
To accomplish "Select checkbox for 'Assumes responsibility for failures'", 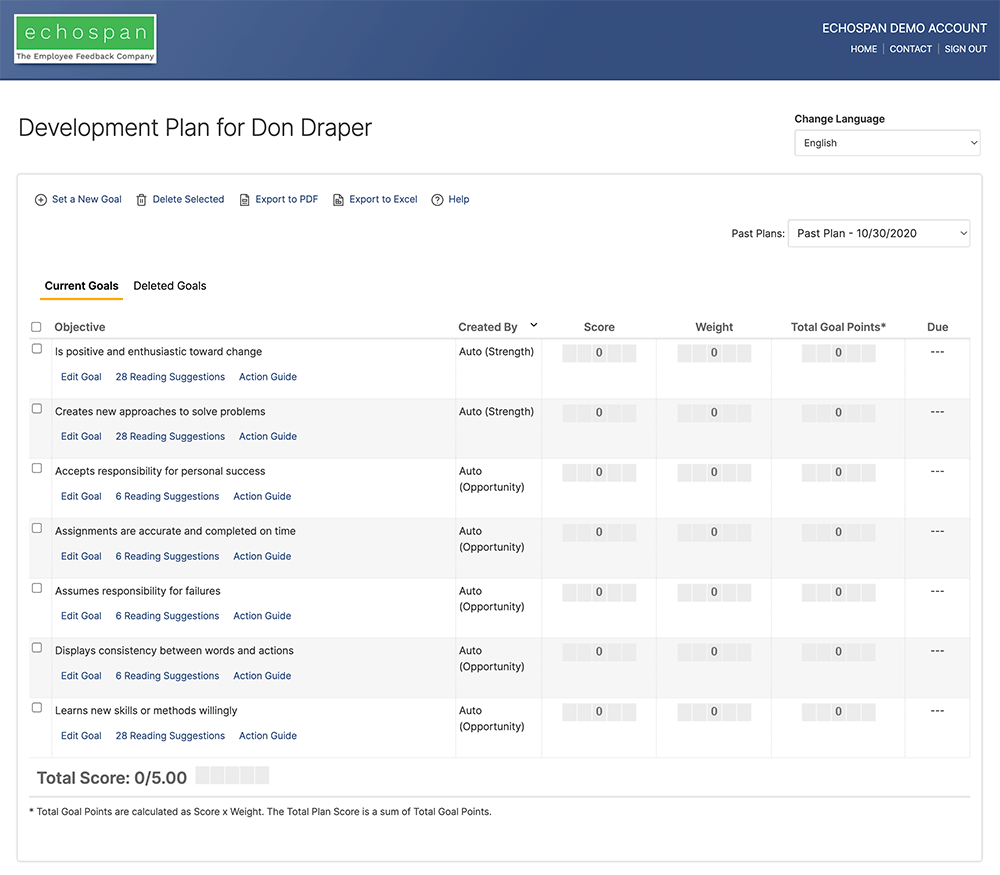I will [x=37, y=588].
